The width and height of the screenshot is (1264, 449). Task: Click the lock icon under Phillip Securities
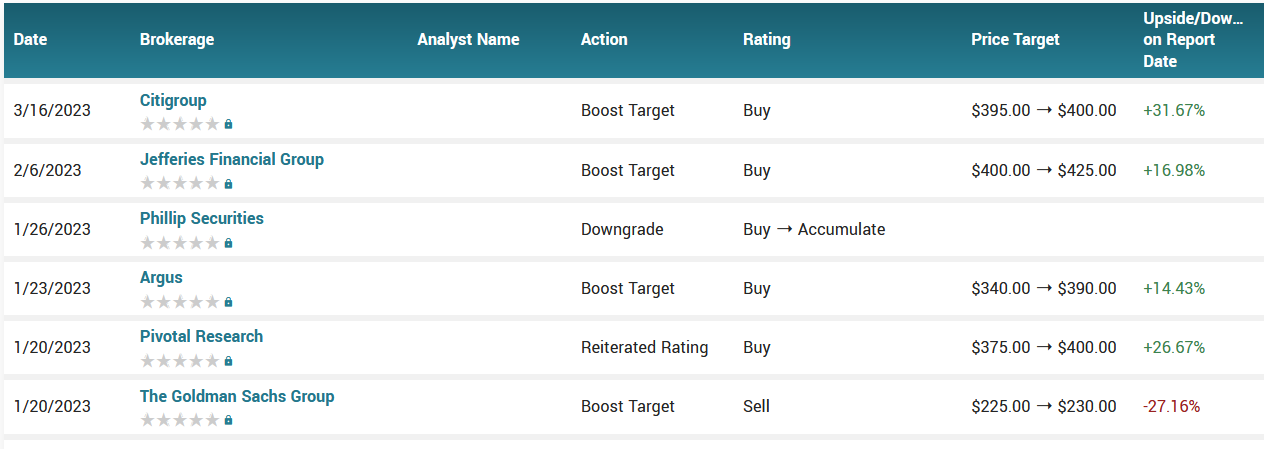(x=228, y=243)
